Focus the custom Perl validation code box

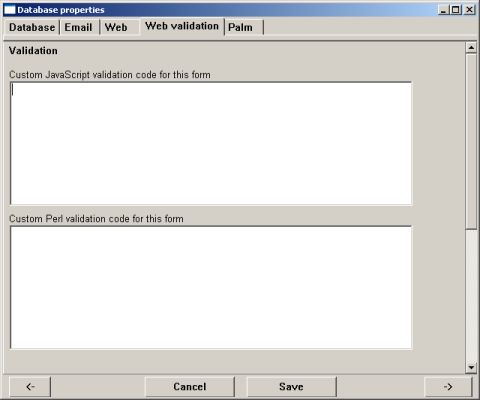click(211, 288)
